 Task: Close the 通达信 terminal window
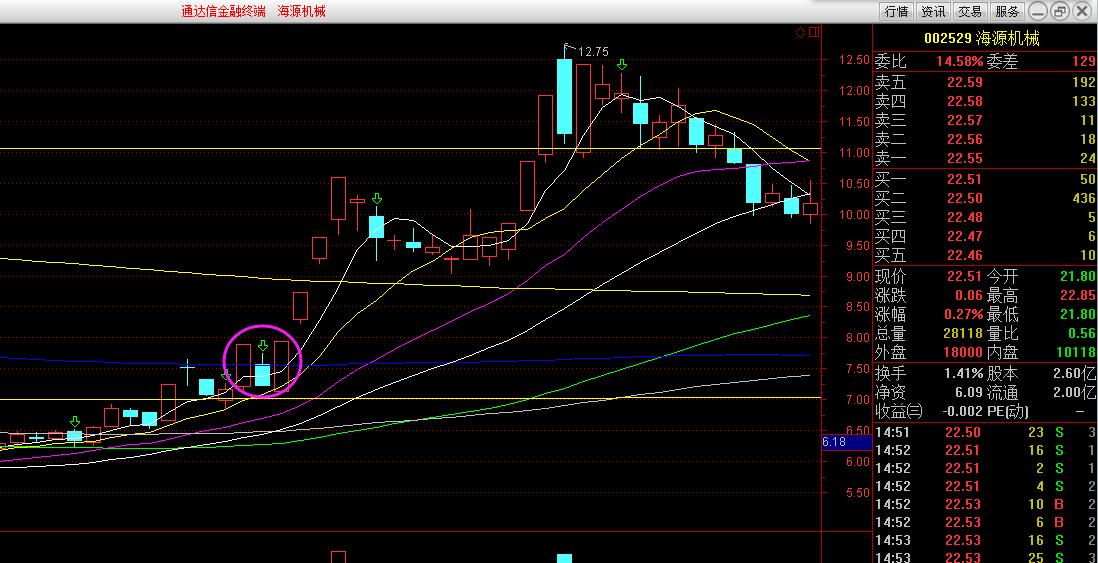click(x=1080, y=11)
